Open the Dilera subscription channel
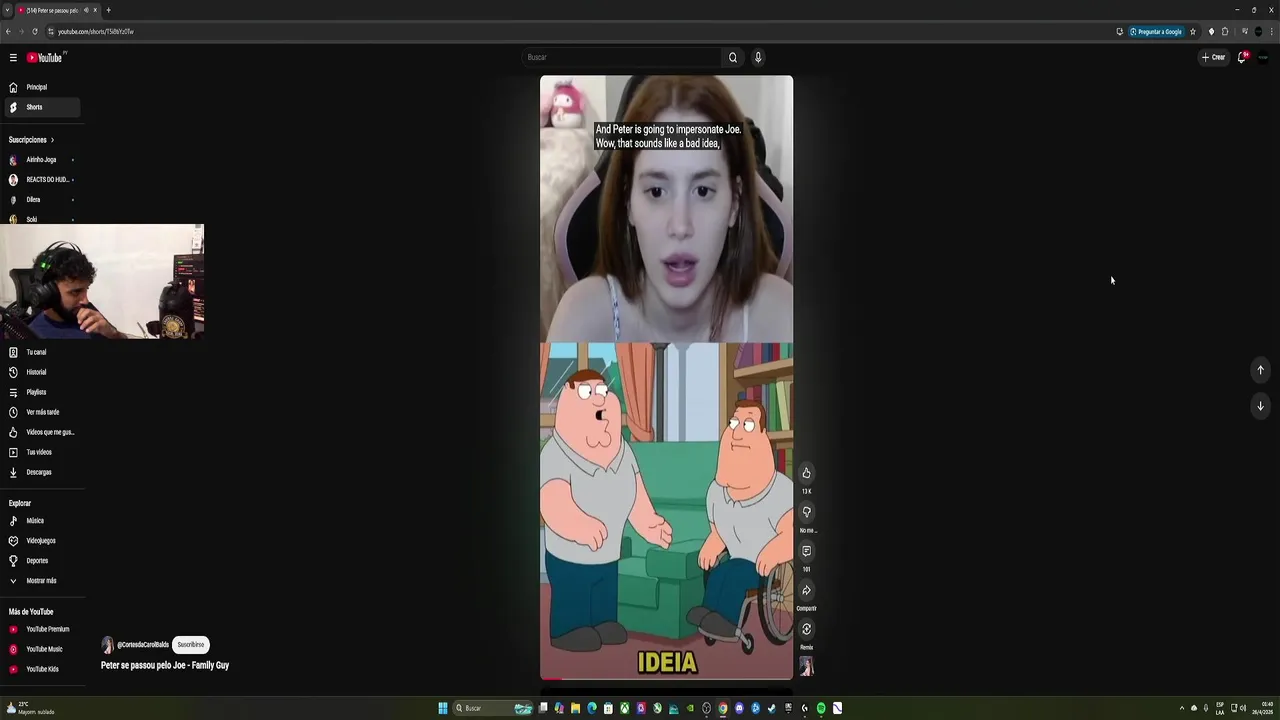This screenshot has height=720, width=1280. pos(41,200)
